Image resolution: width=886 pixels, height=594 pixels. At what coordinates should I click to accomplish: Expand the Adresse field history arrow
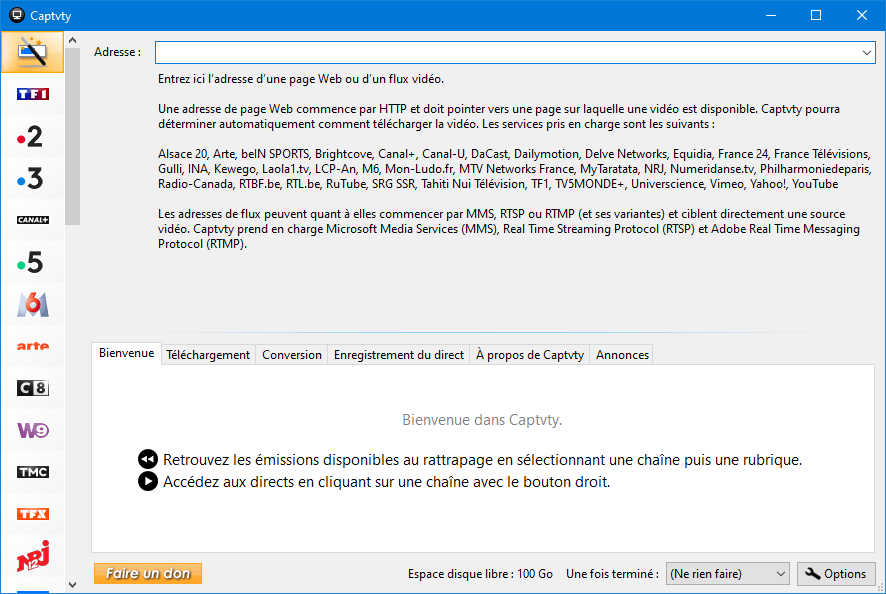point(866,53)
